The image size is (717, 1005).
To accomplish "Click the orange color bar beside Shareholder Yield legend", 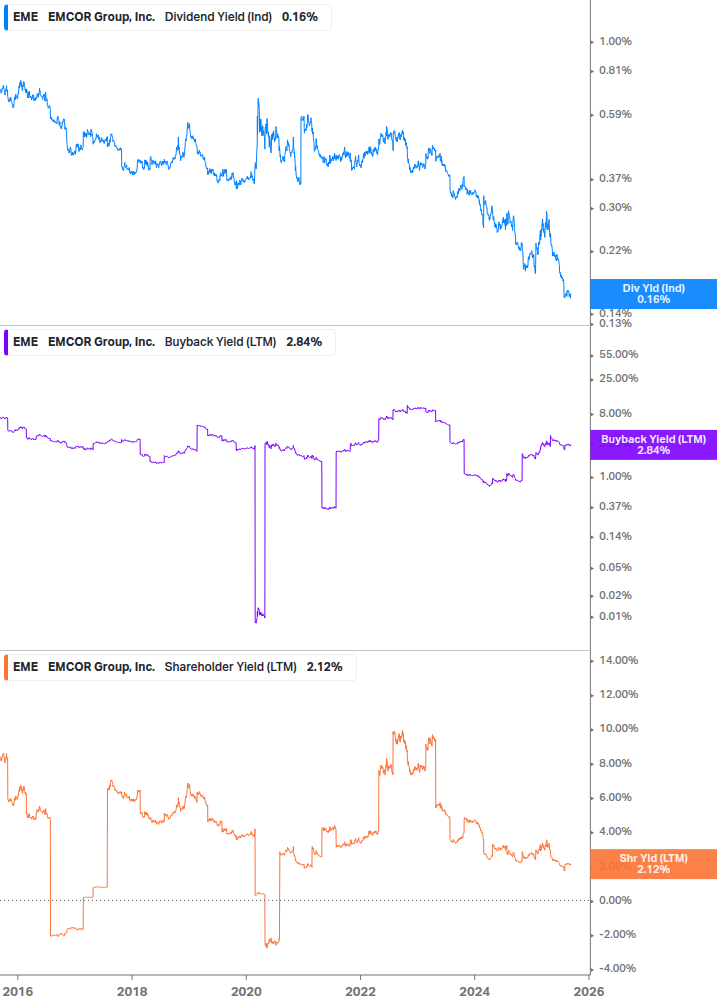I will tap(6, 667).
